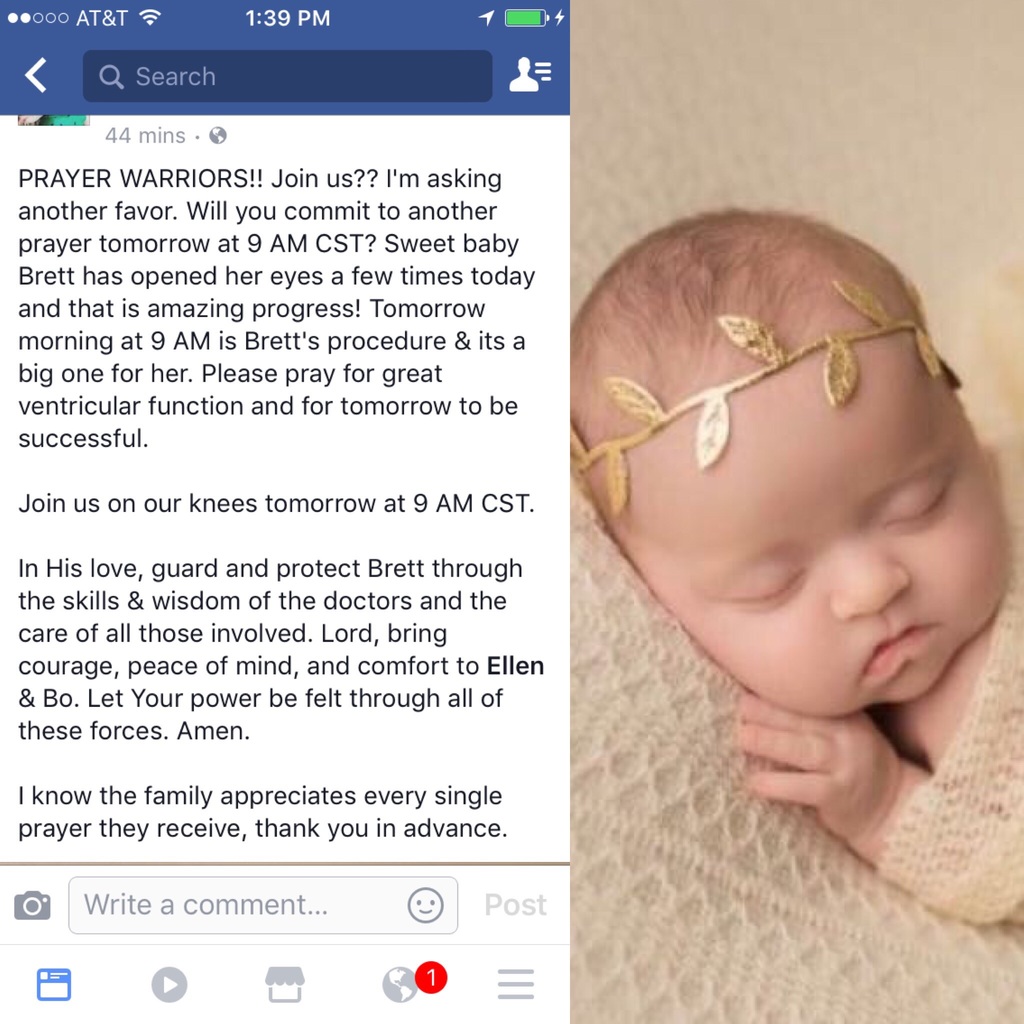Switch to the News Feed tab
This screenshot has height=1024, width=1024.
point(54,984)
